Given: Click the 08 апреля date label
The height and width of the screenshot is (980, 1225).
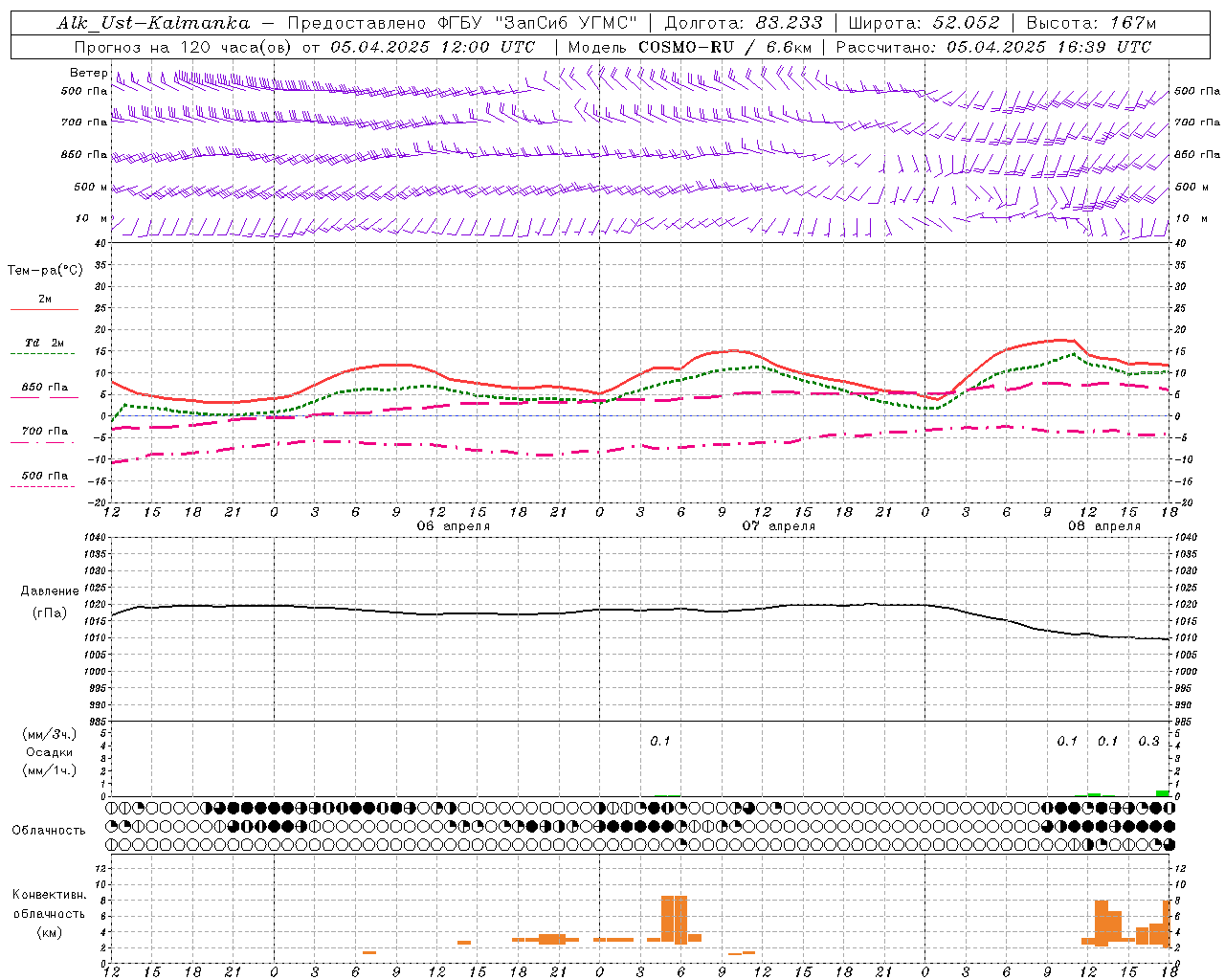Looking at the screenshot, I should click(1104, 526).
